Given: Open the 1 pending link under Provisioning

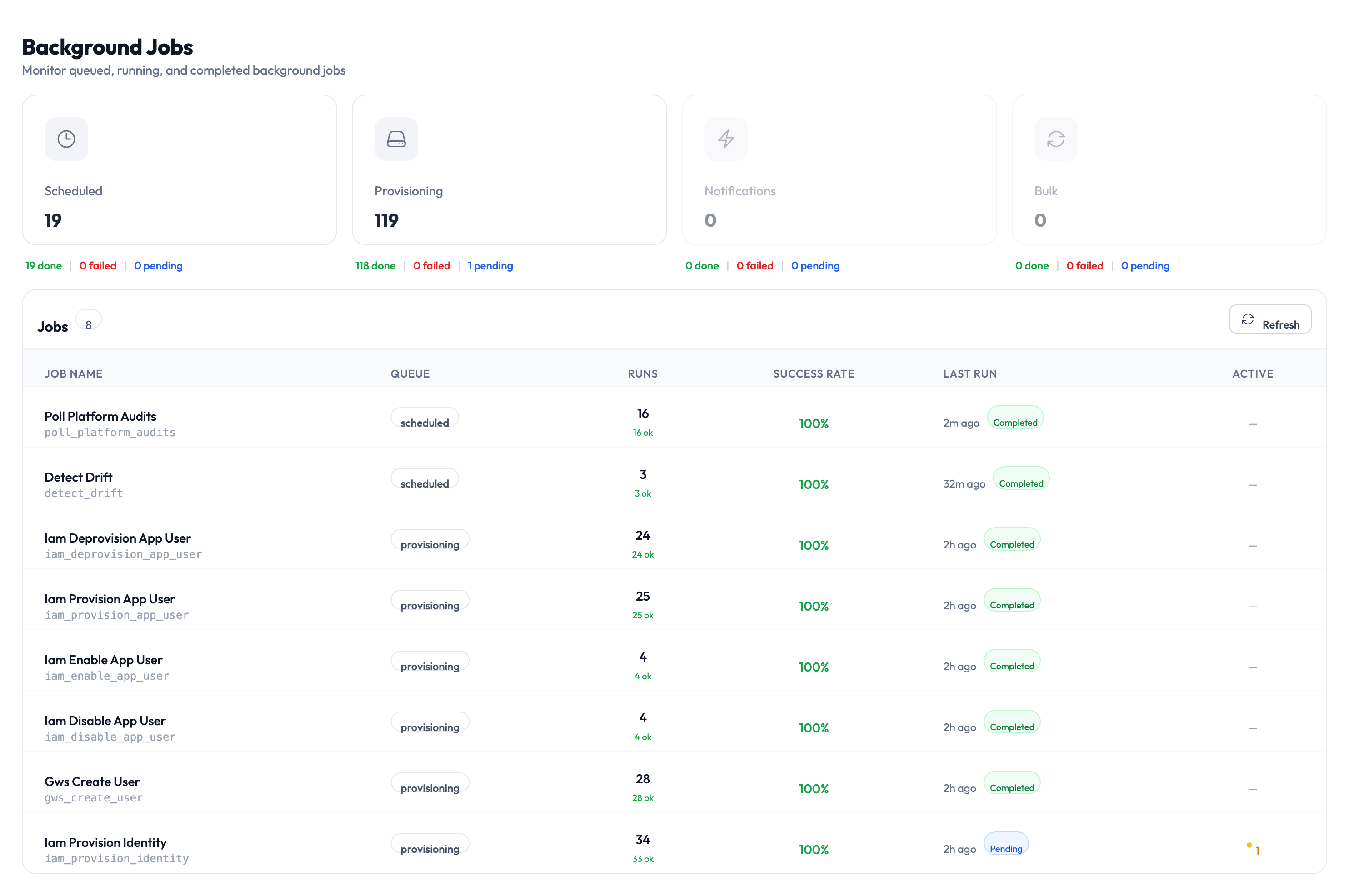Looking at the screenshot, I should (x=490, y=266).
